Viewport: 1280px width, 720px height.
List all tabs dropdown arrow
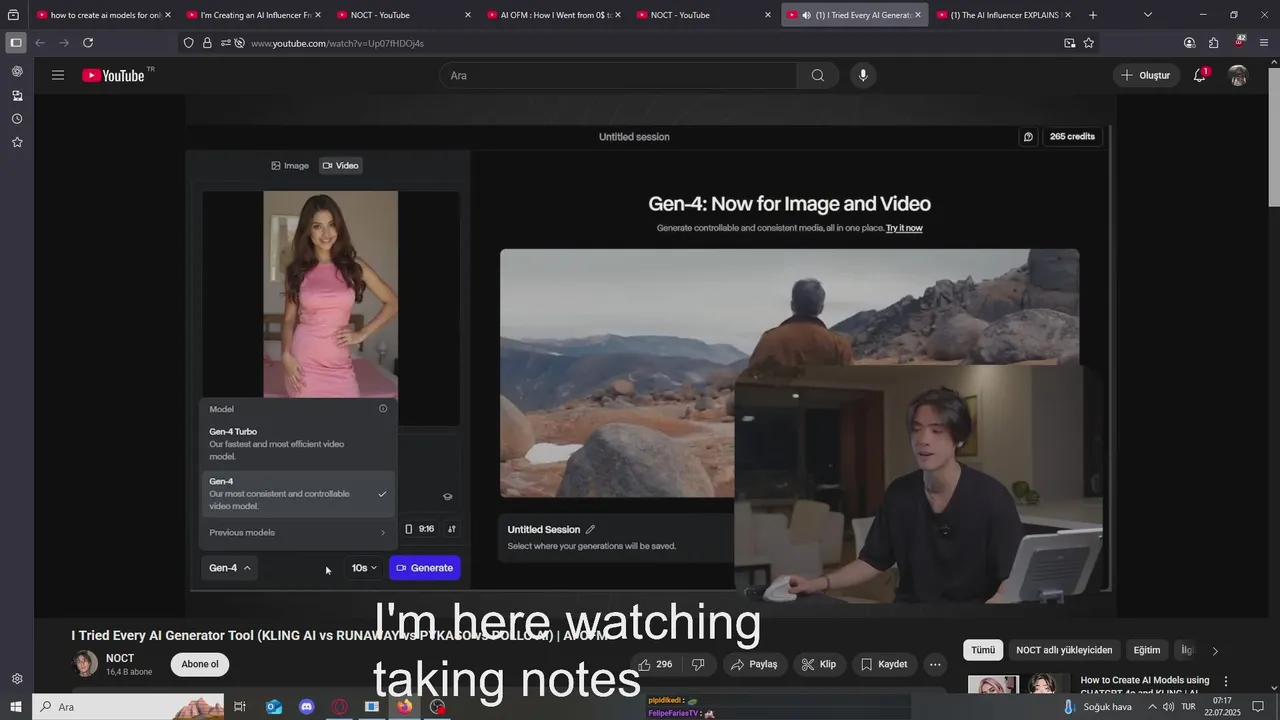point(1147,15)
